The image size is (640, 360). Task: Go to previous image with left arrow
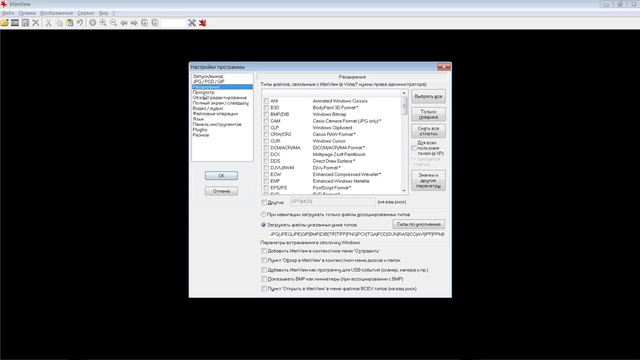(x=124, y=23)
